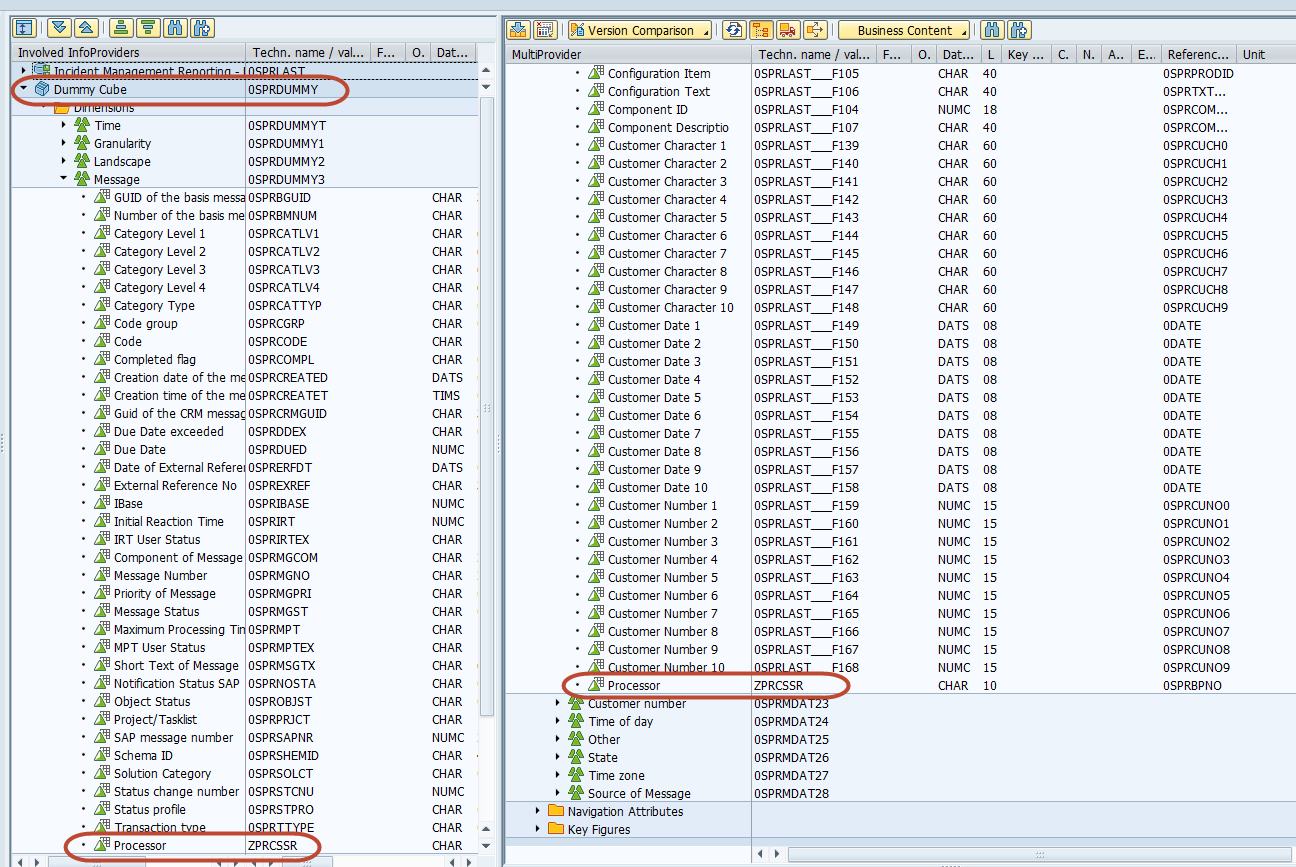
Task: Expand the Granularity dimension node
Action: (64, 143)
